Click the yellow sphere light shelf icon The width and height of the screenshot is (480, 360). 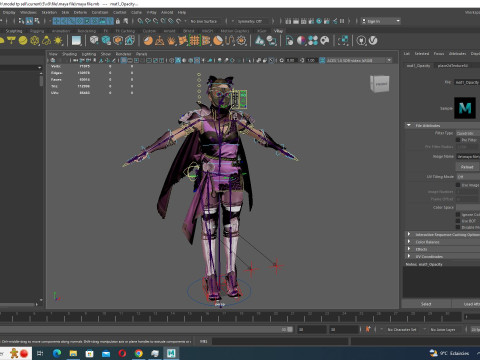[x=23, y=41]
